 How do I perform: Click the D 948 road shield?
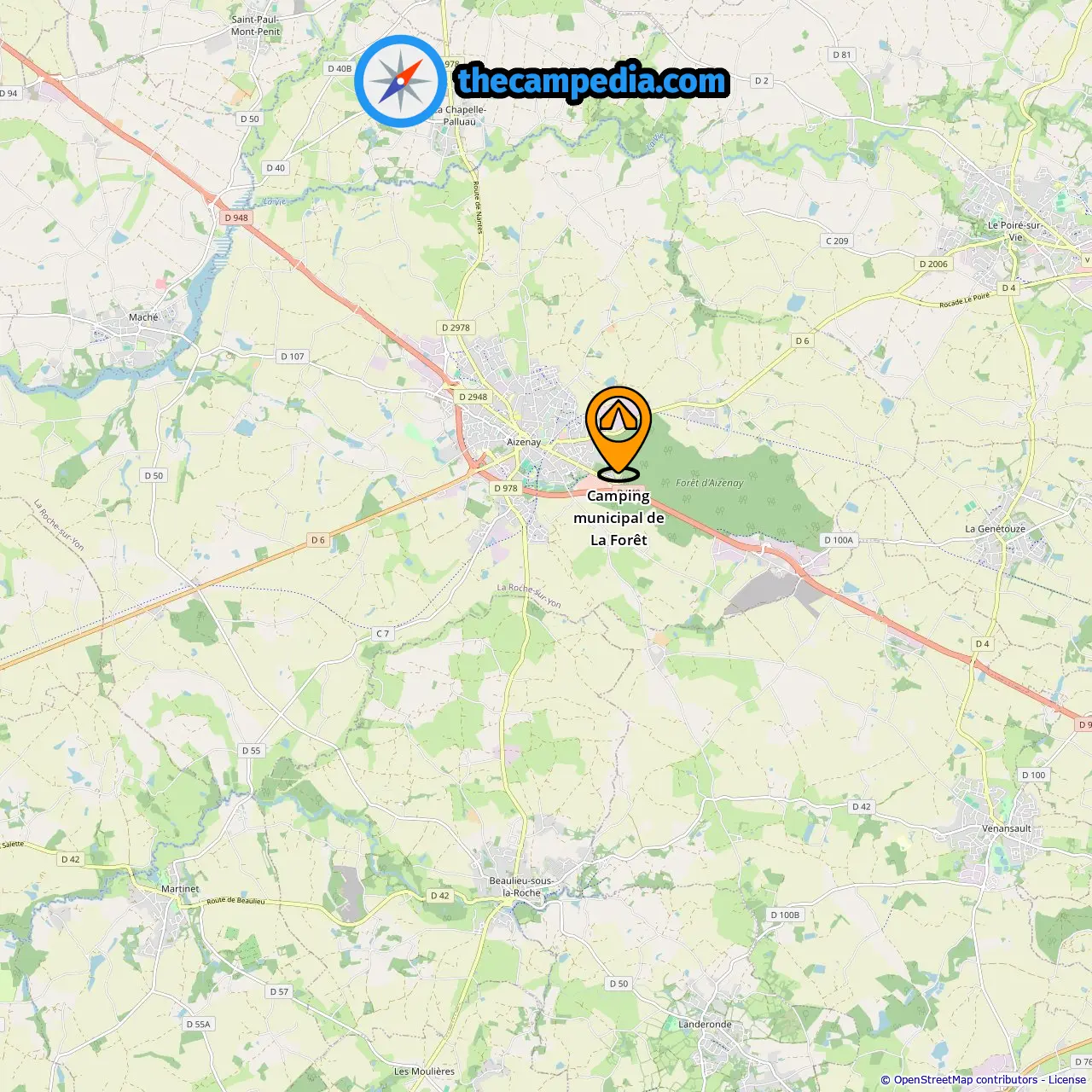pos(236,218)
